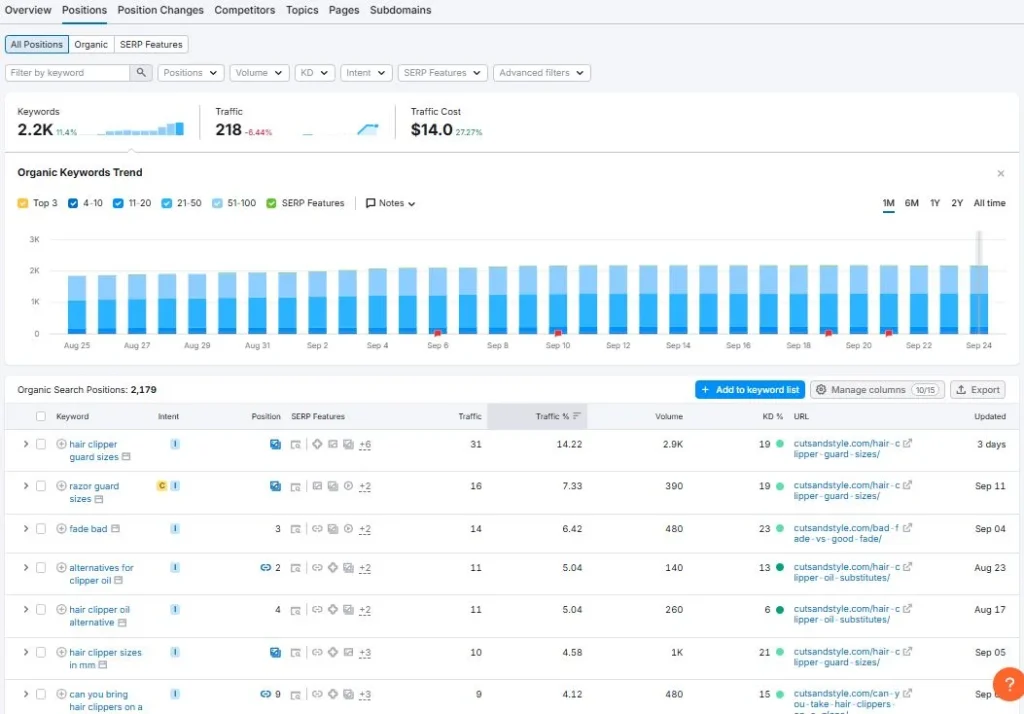
Task: Click the Add to keyword list button
Action: tap(750, 389)
